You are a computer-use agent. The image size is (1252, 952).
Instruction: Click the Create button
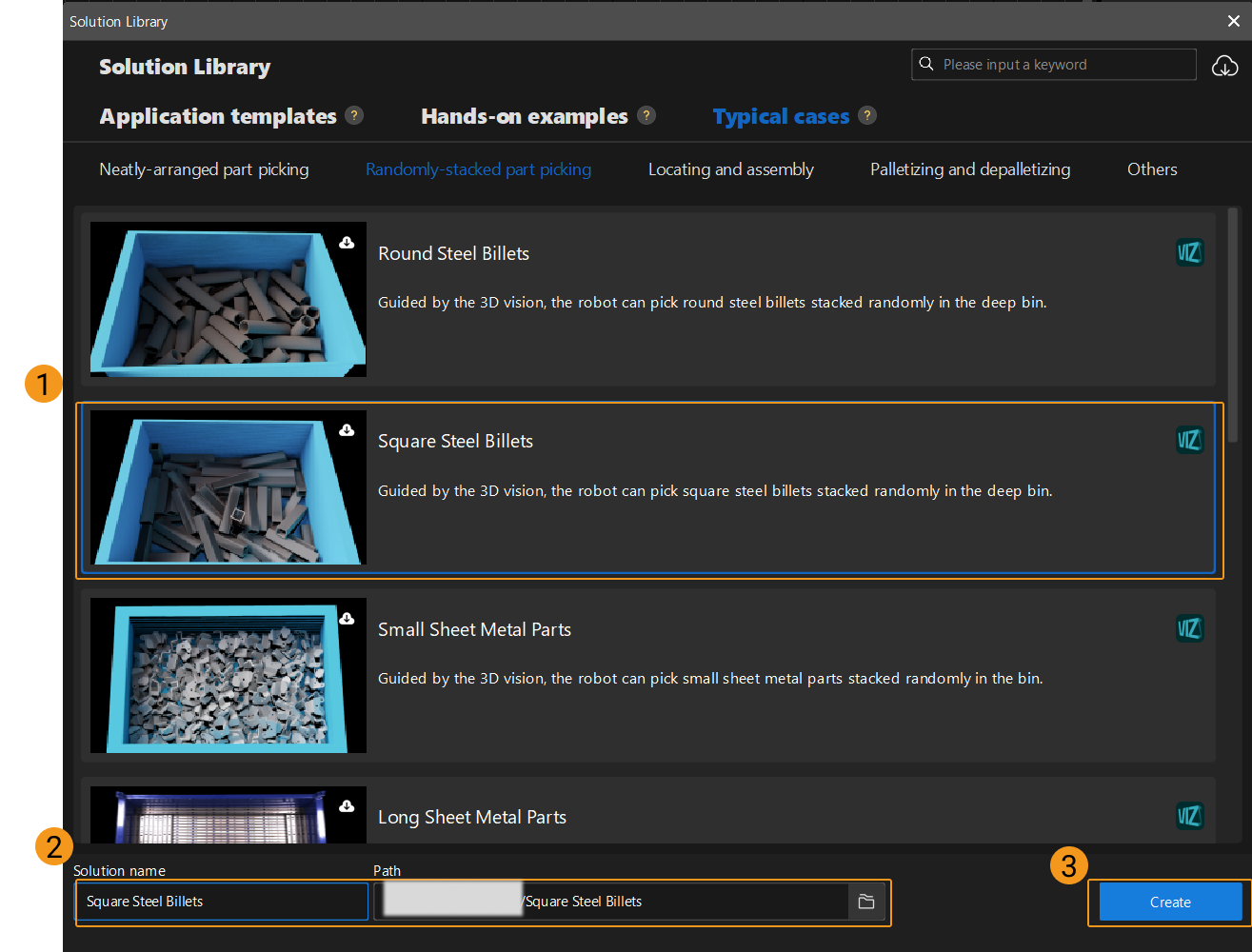(x=1170, y=902)
